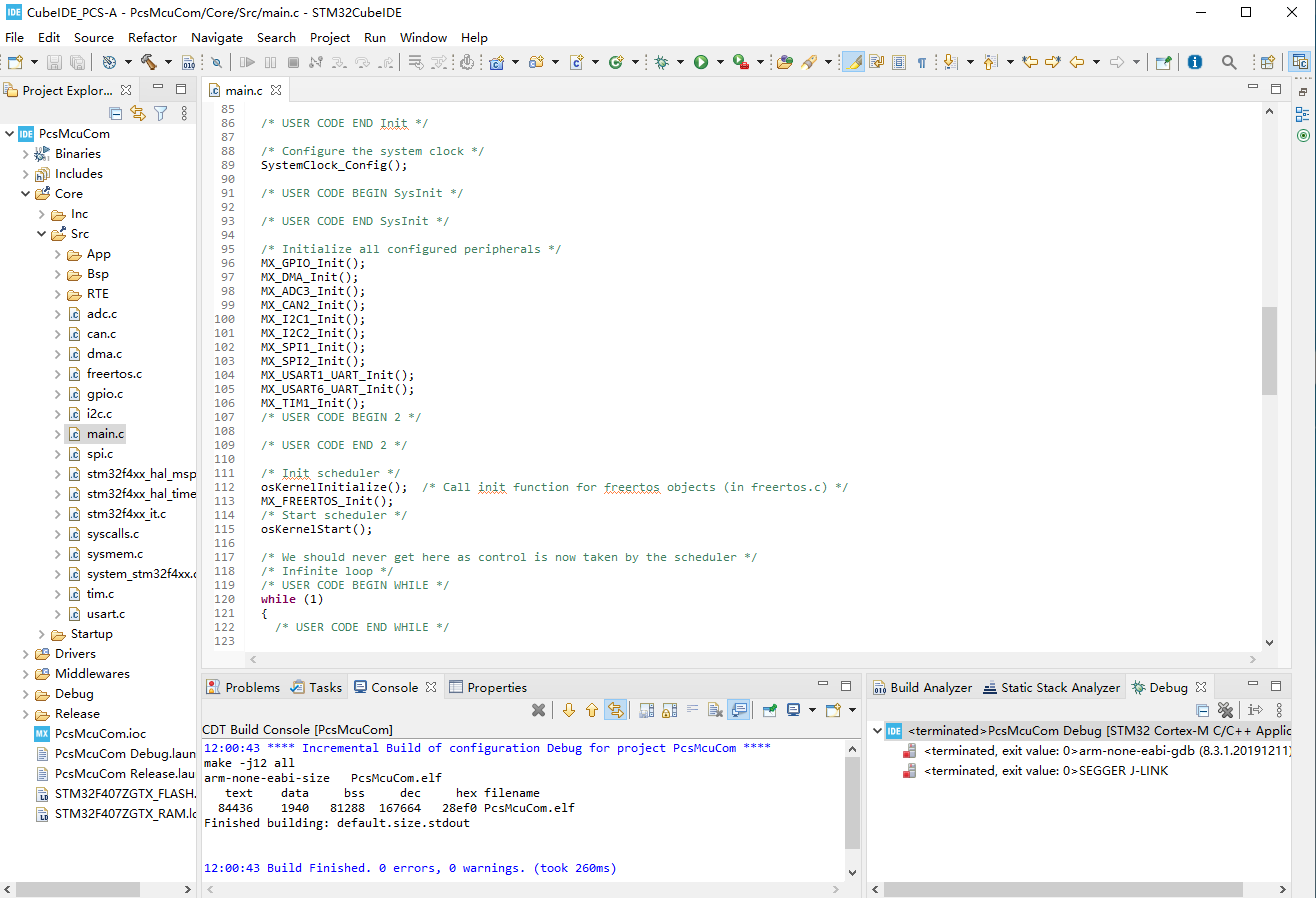Click the Last Edit Location arrow icon
This screenshot has height=898, width=1316.
coord(1030,62)
